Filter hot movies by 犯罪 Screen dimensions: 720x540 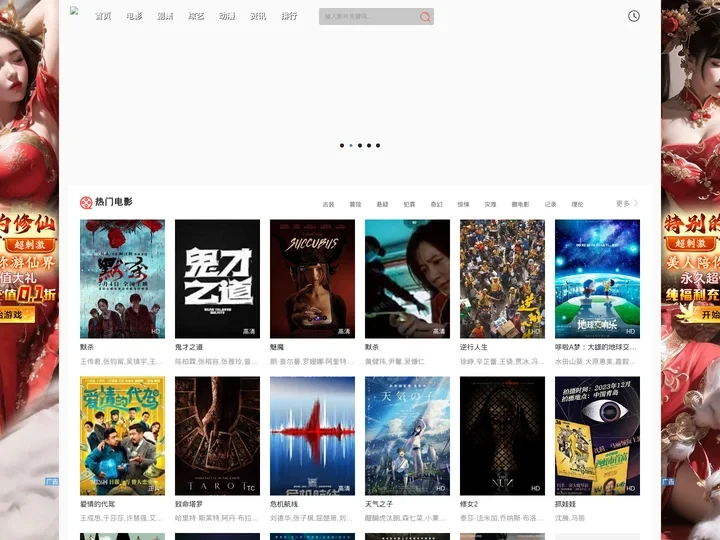point(409,204)
